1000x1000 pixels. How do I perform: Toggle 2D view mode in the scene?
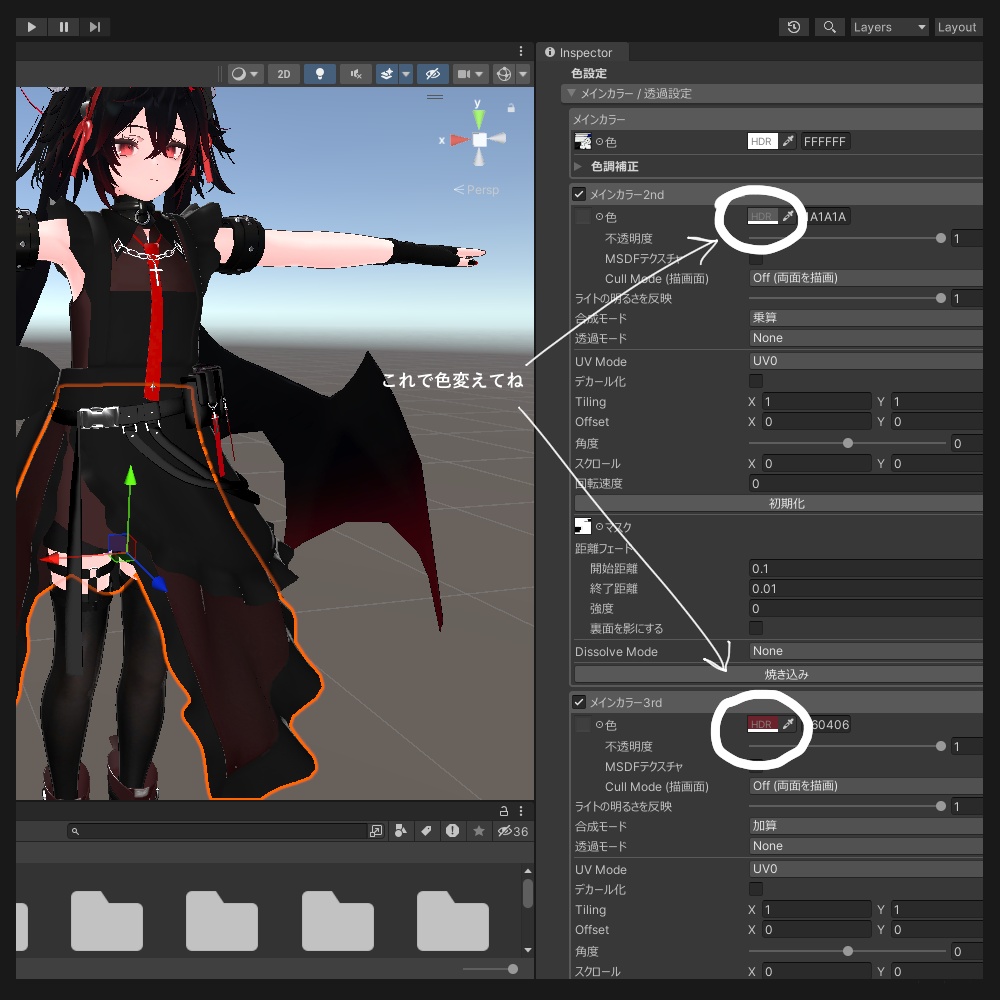click(x=284, y=74)
